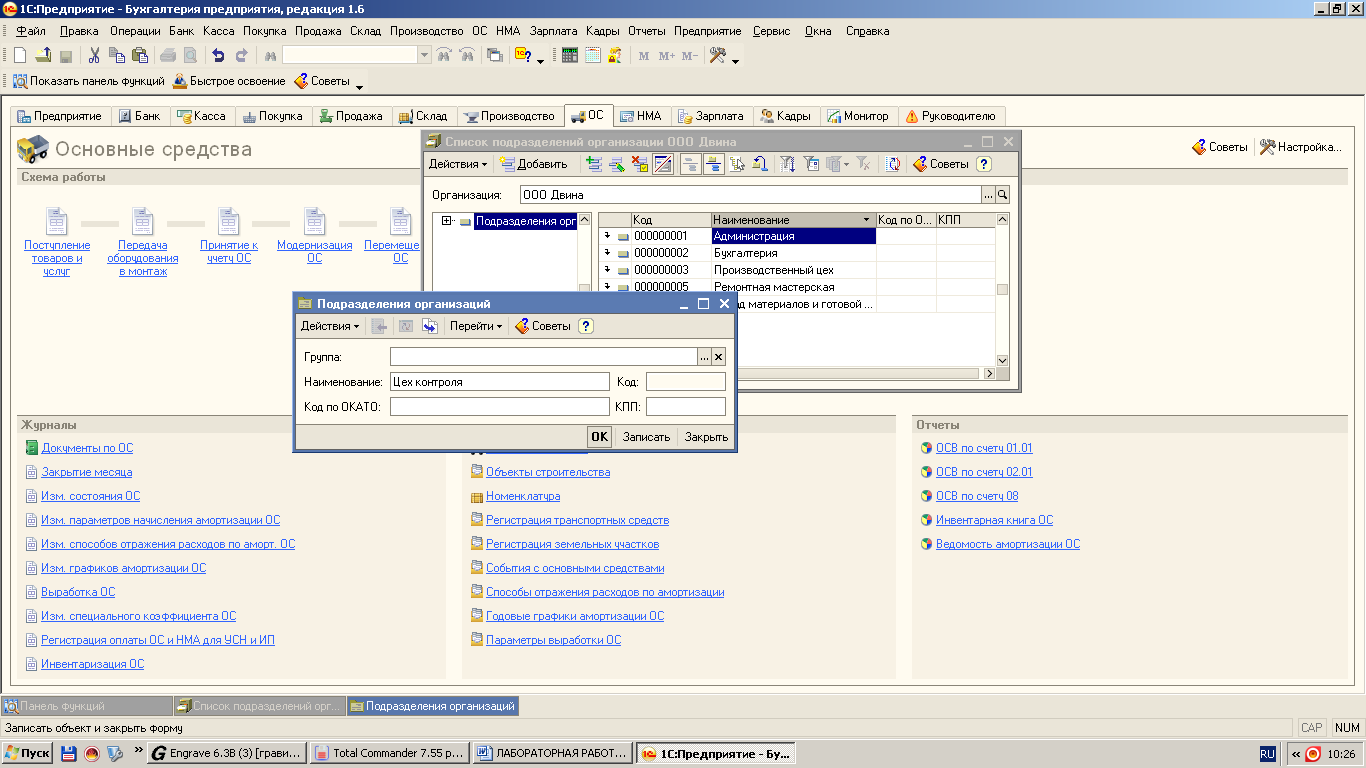
Task: Click the Наименование input with Цех контроля
Action: pyautogui.click(x=499, y=381)
